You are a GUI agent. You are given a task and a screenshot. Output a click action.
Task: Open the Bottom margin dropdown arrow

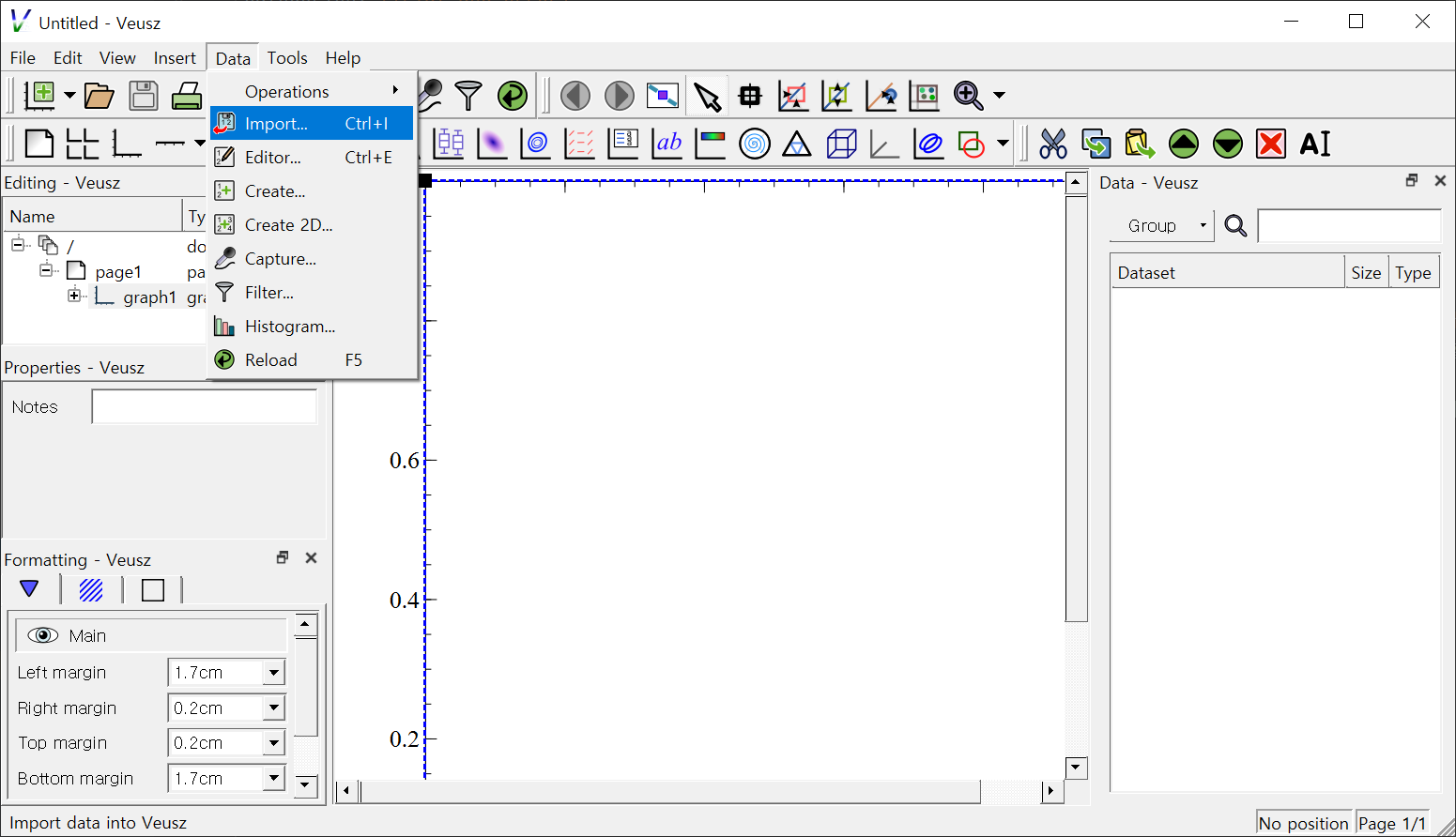coord(273,779)
